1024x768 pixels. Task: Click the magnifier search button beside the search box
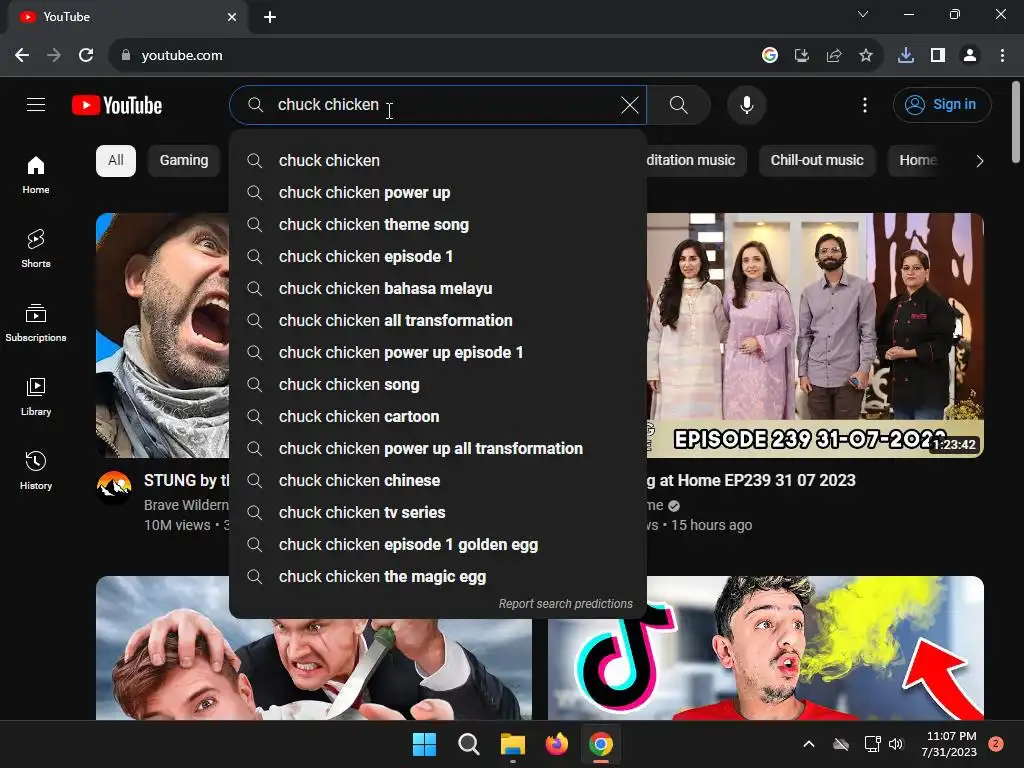pyautogui.click(x=679, y=104)
